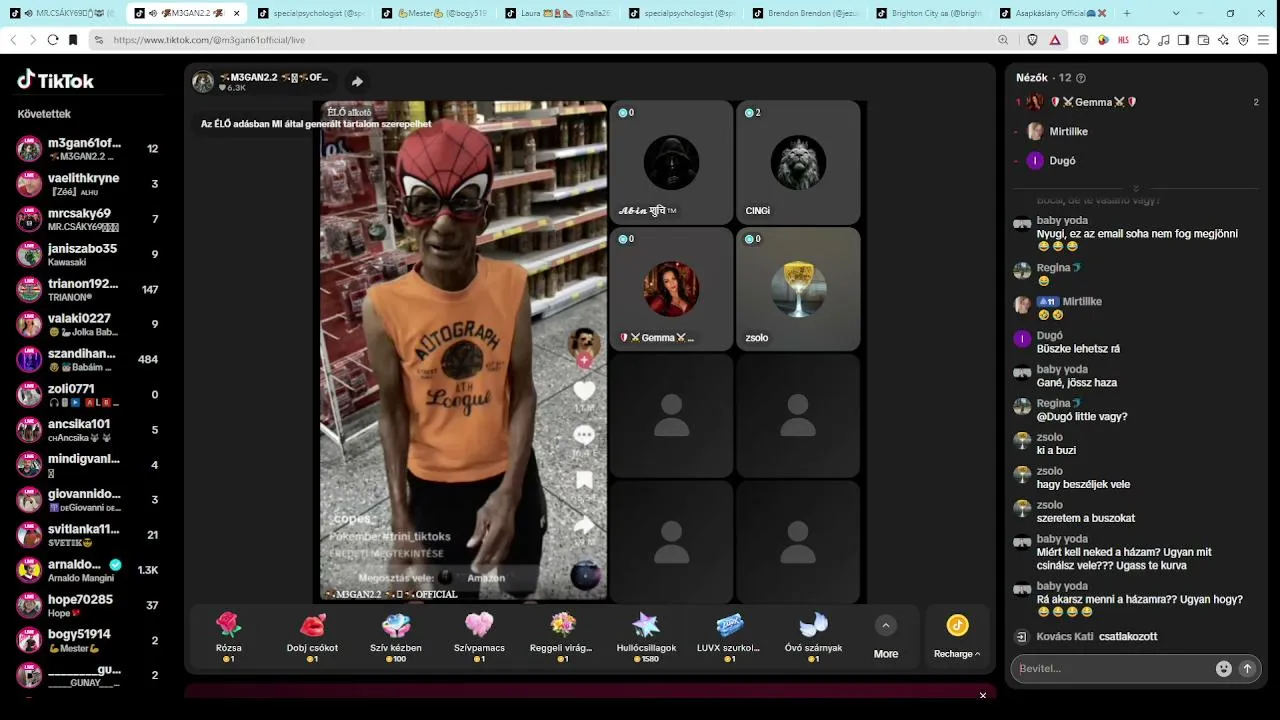
Task: Expand the top viewers list chevron
Action: point(1135,188)
